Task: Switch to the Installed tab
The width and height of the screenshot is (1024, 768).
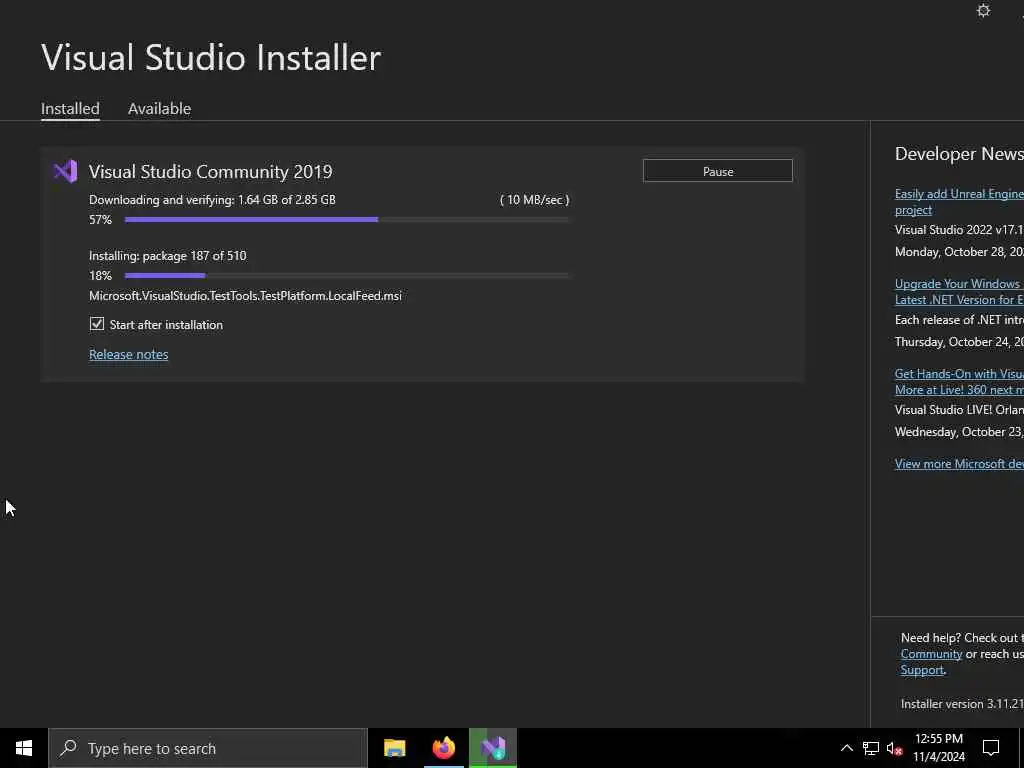Action: pos(70,108)
